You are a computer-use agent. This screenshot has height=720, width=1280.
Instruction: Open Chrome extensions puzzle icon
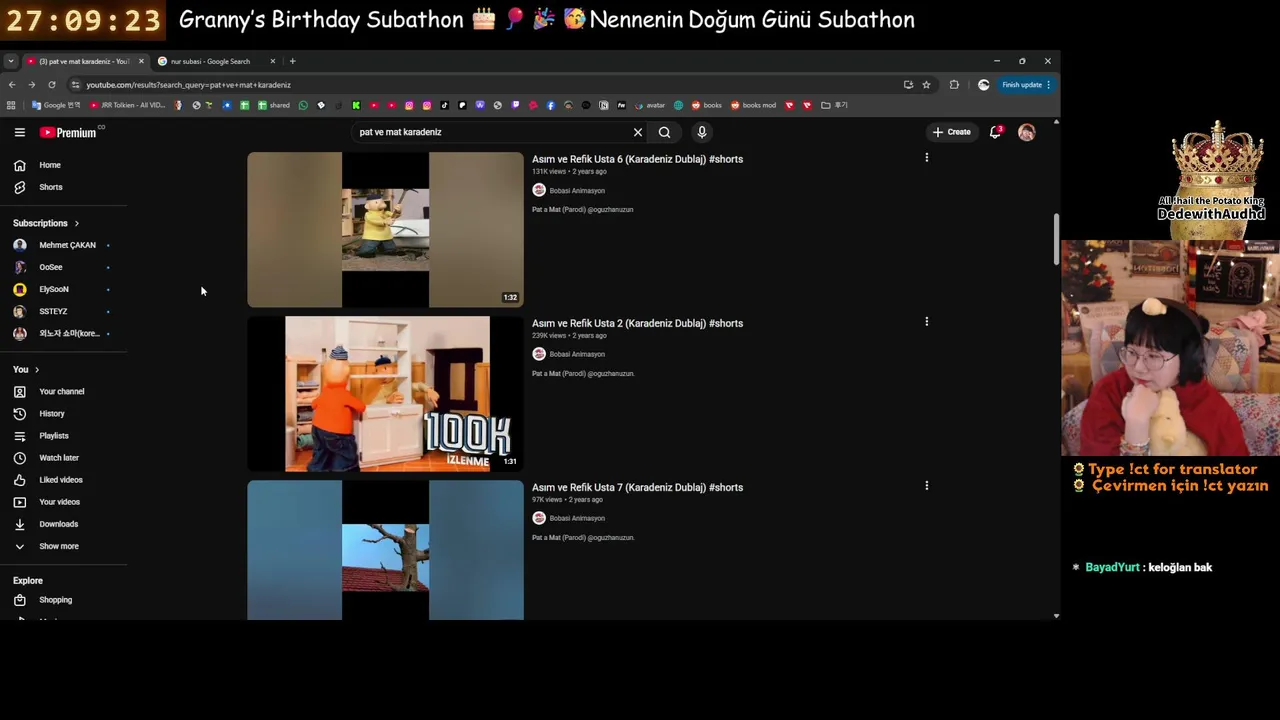click(954, 85)
